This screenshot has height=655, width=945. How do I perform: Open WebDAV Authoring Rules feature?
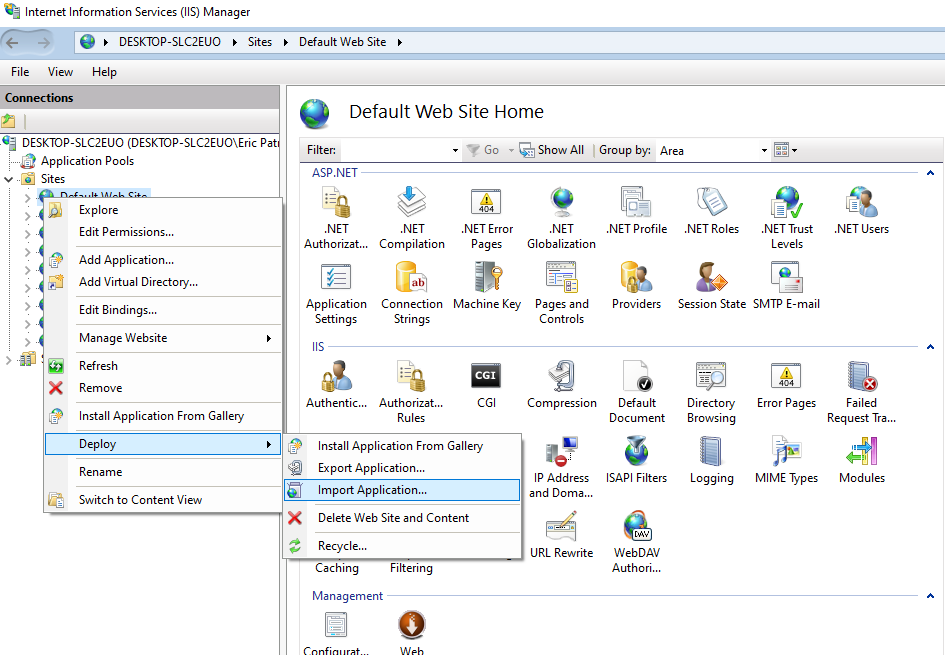pyautogui.click(x=636, y=542)
